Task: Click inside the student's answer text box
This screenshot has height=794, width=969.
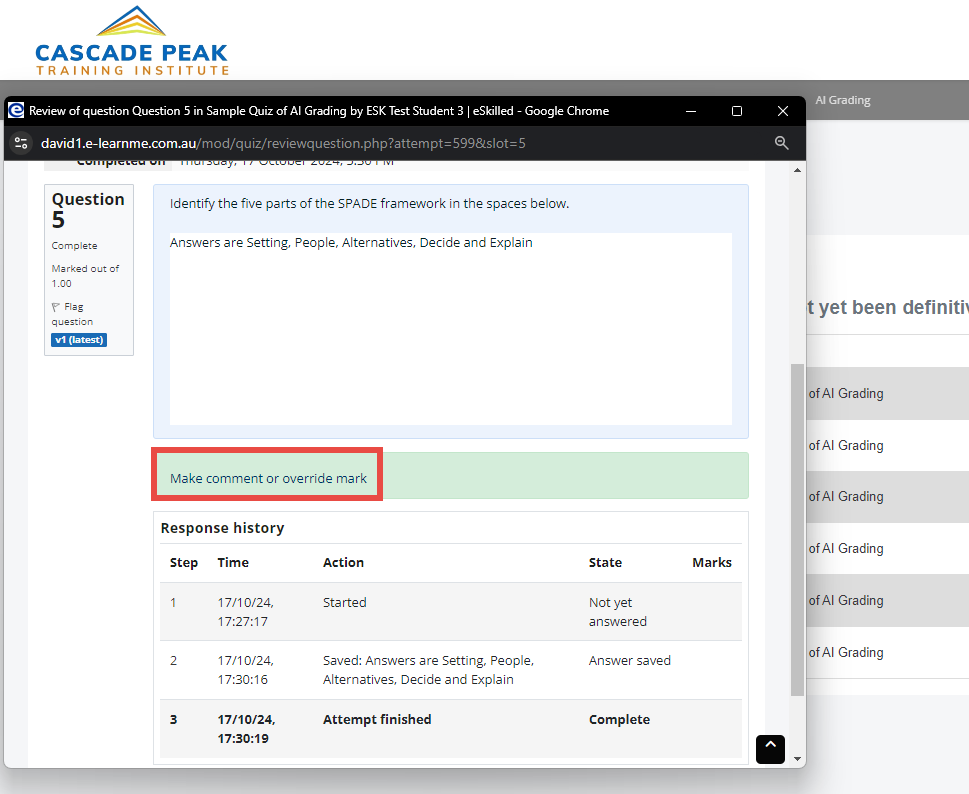Action: (451, 329)
